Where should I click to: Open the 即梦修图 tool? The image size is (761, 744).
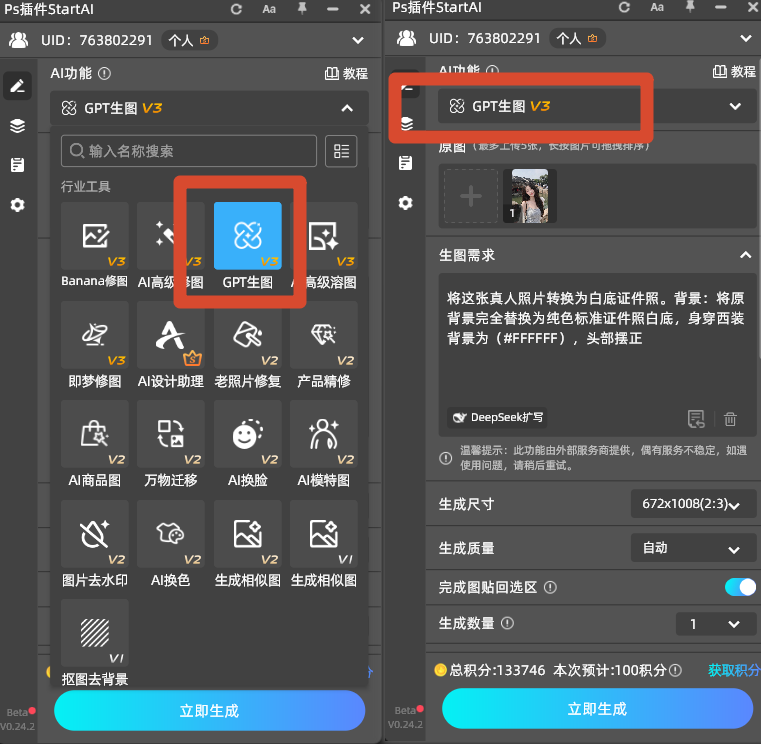[x=95, y=335]
